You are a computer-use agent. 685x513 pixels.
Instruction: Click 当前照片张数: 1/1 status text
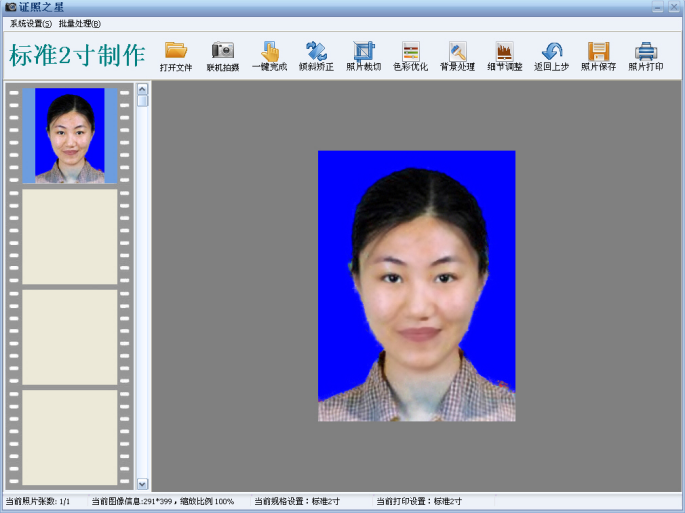tap(38, 501)
